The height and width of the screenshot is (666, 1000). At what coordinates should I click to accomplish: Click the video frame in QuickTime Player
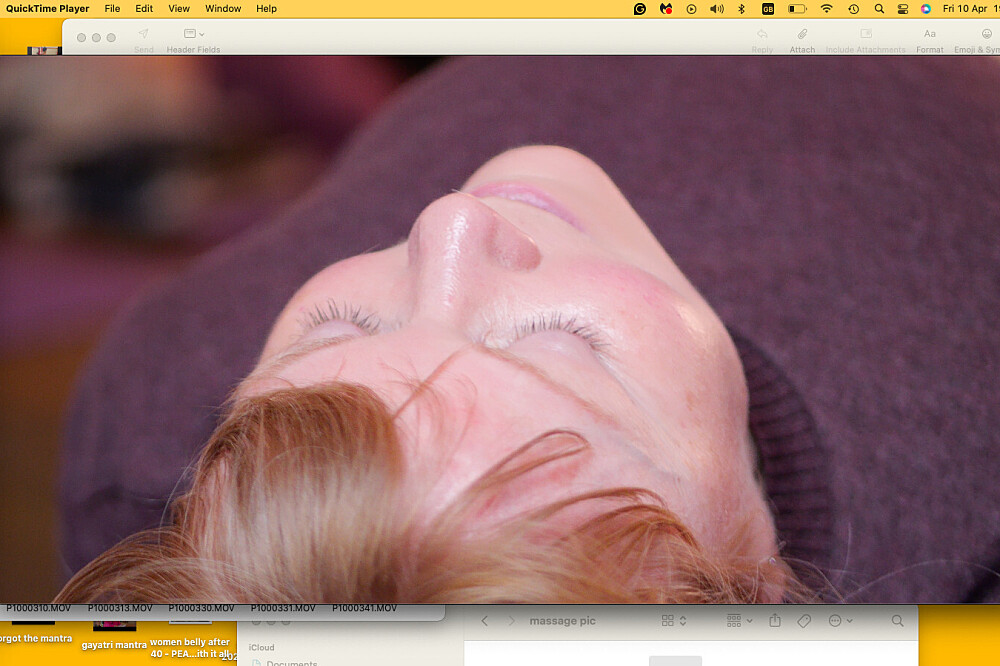click(x=500, y=329)
